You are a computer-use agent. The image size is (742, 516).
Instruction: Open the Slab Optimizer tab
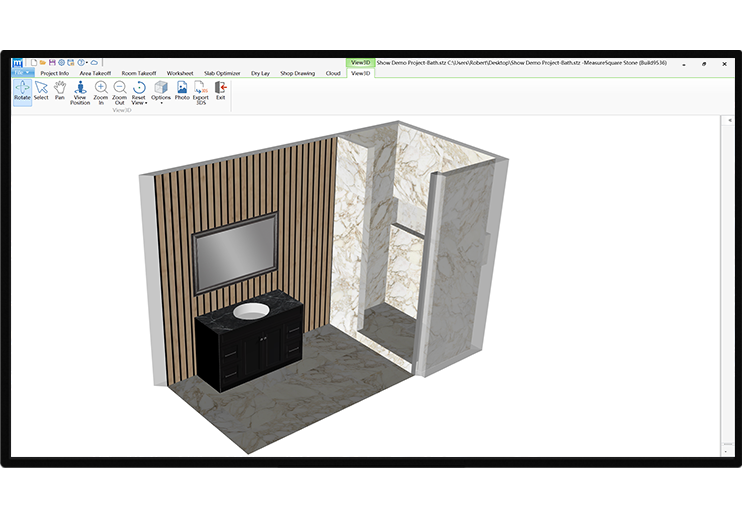pyautogui.click(x=222, y=73)
